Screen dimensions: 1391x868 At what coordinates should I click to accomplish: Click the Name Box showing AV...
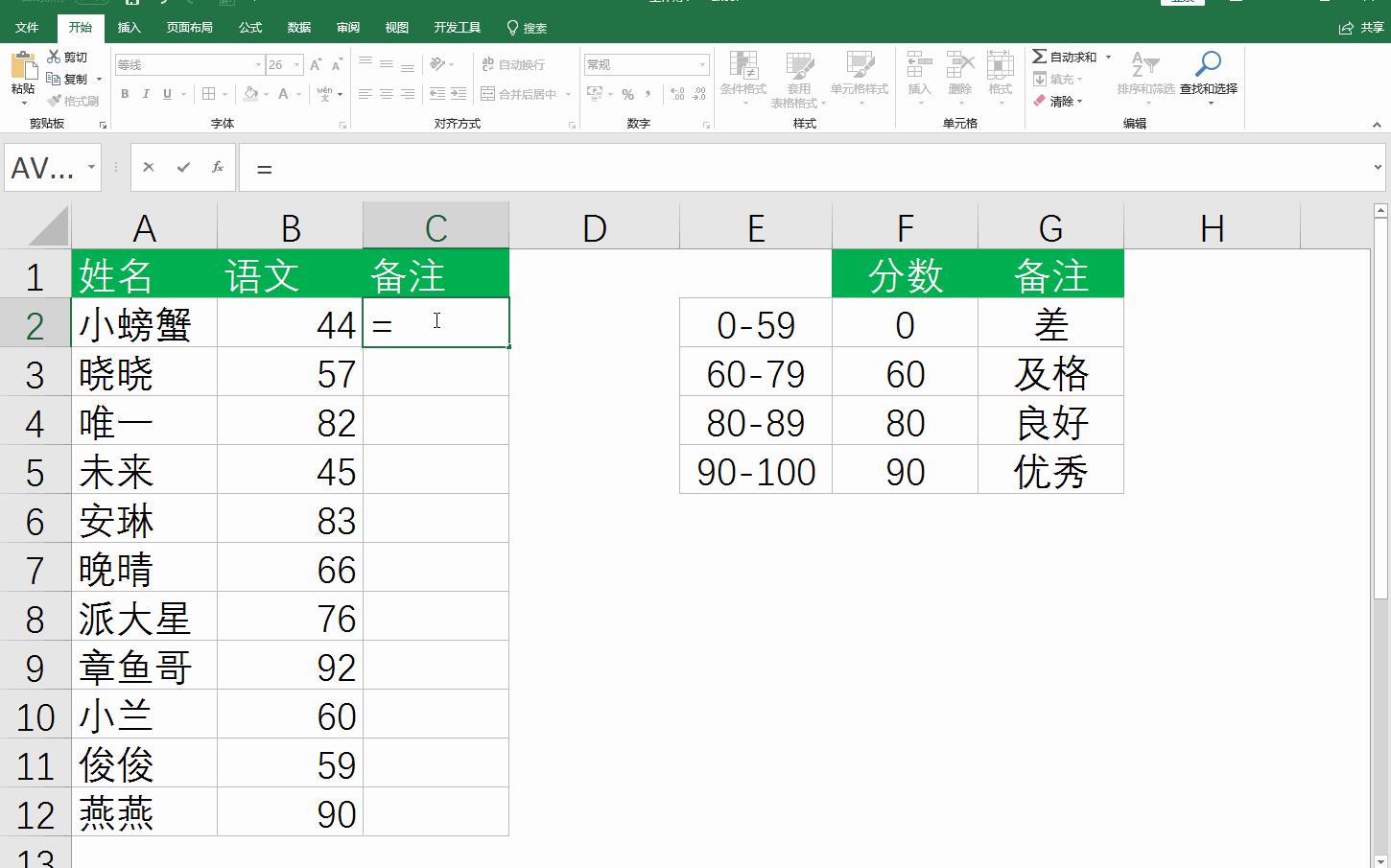click(43, 167)
